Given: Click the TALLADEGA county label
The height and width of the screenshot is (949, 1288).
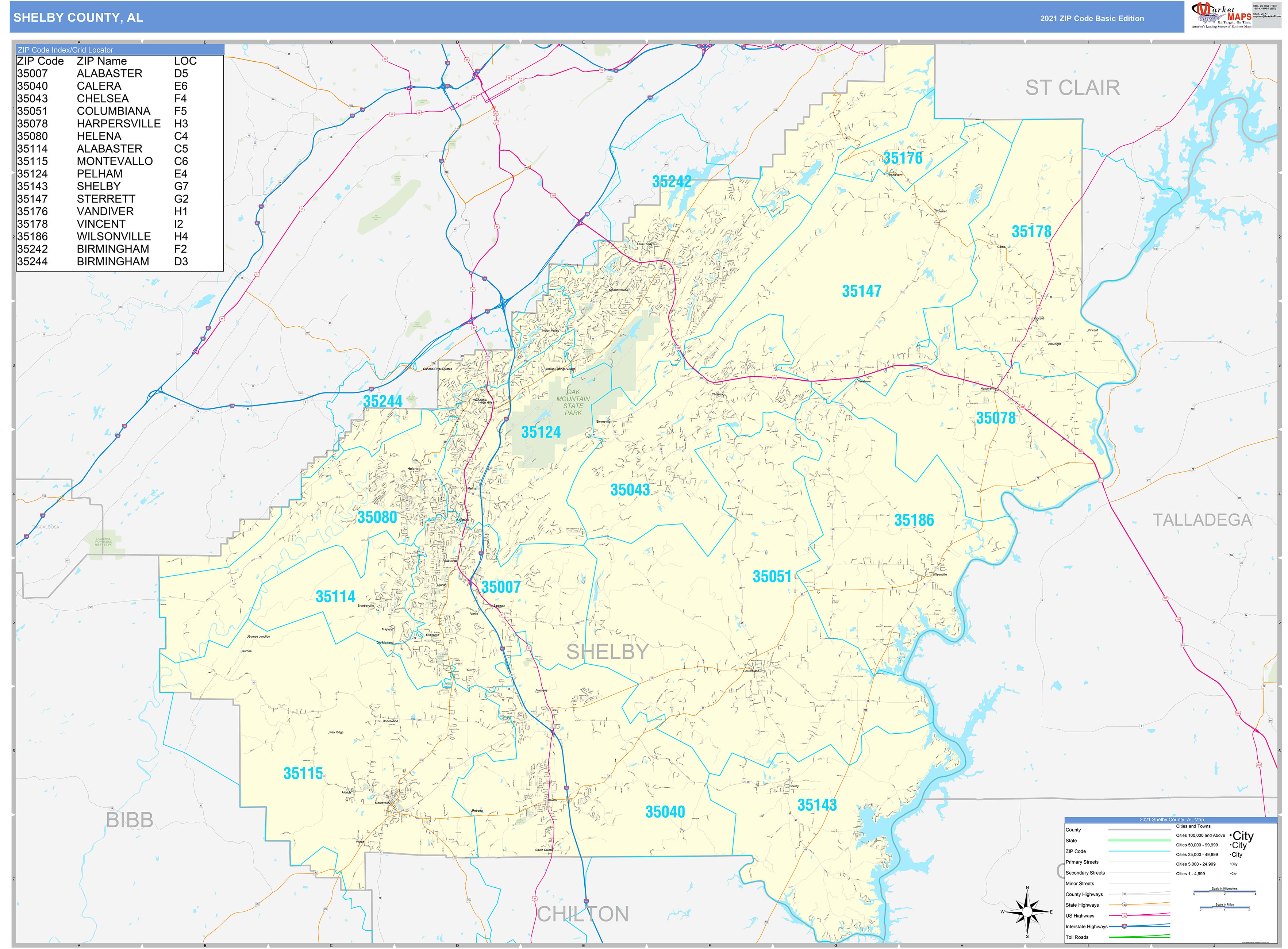Looking at the screenshot, I should [x=1202, y=520].
